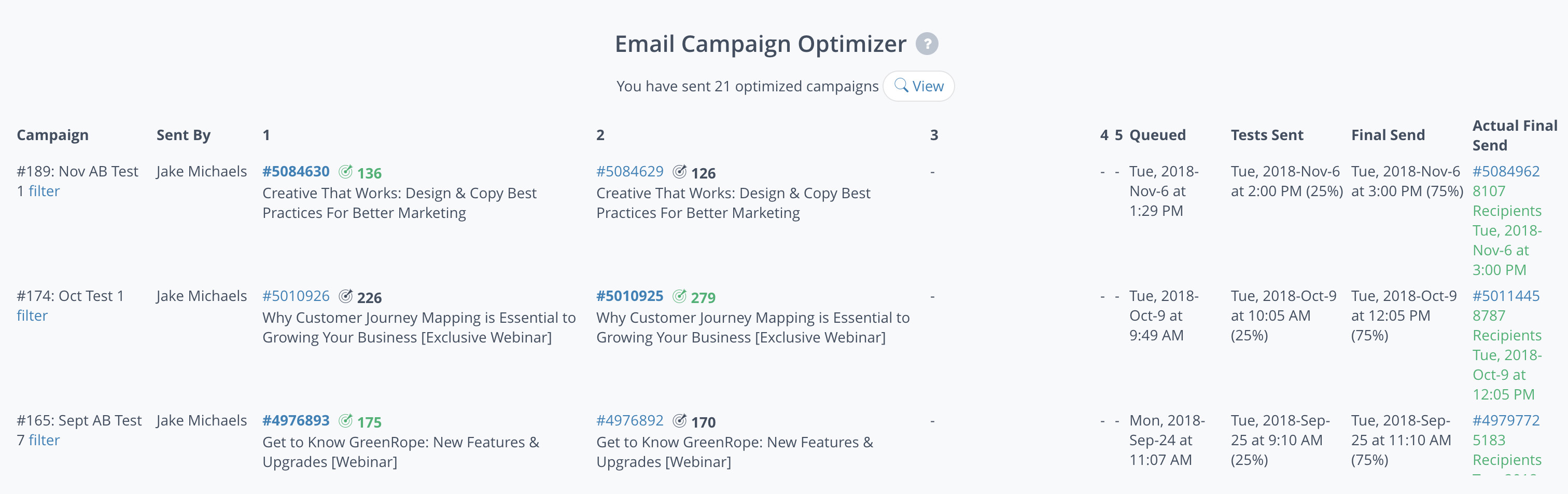Open winning variant #5010925
This screenshot has width=1568, height=494.
point(630,296)
